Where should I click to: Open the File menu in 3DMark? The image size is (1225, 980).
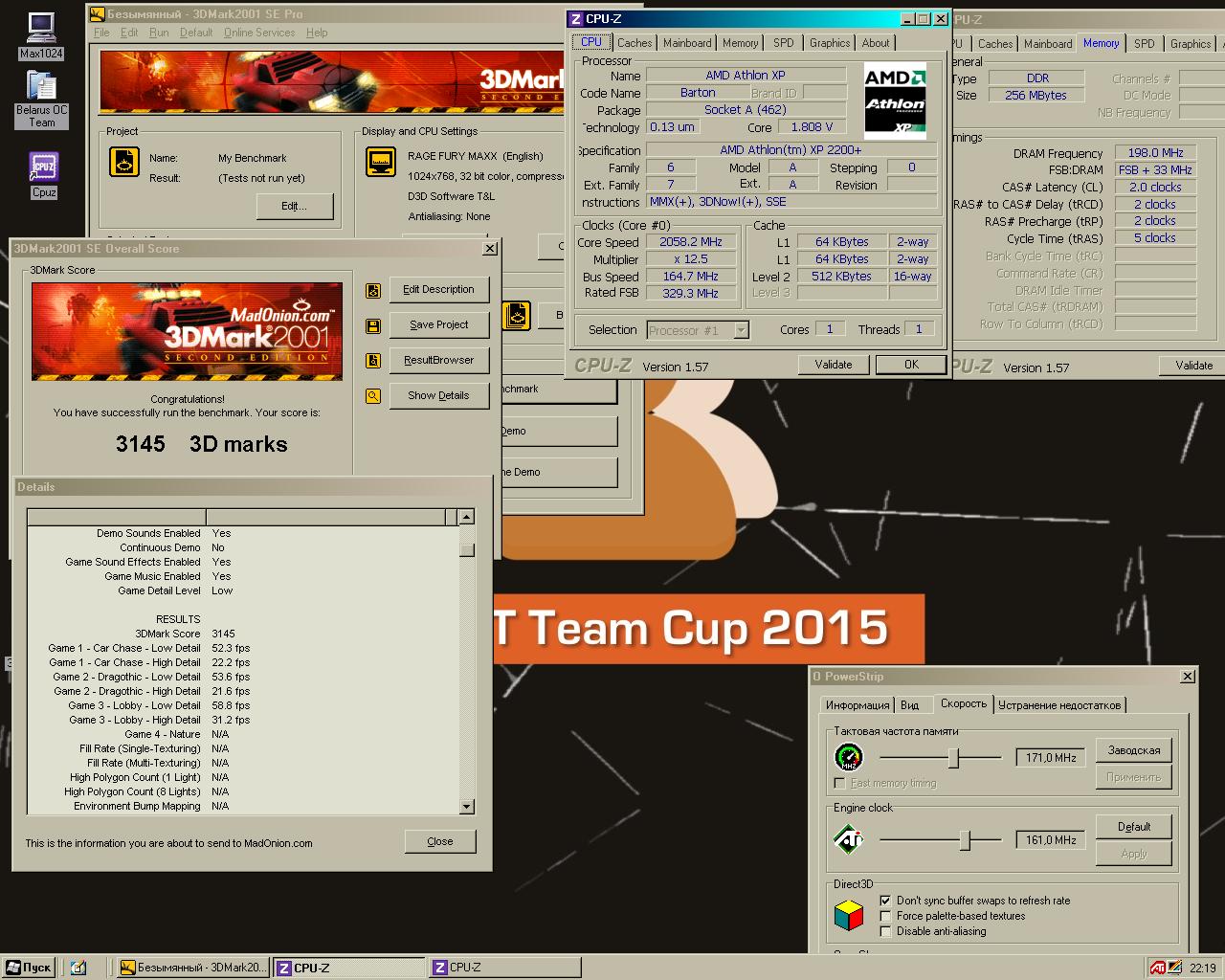101,33
